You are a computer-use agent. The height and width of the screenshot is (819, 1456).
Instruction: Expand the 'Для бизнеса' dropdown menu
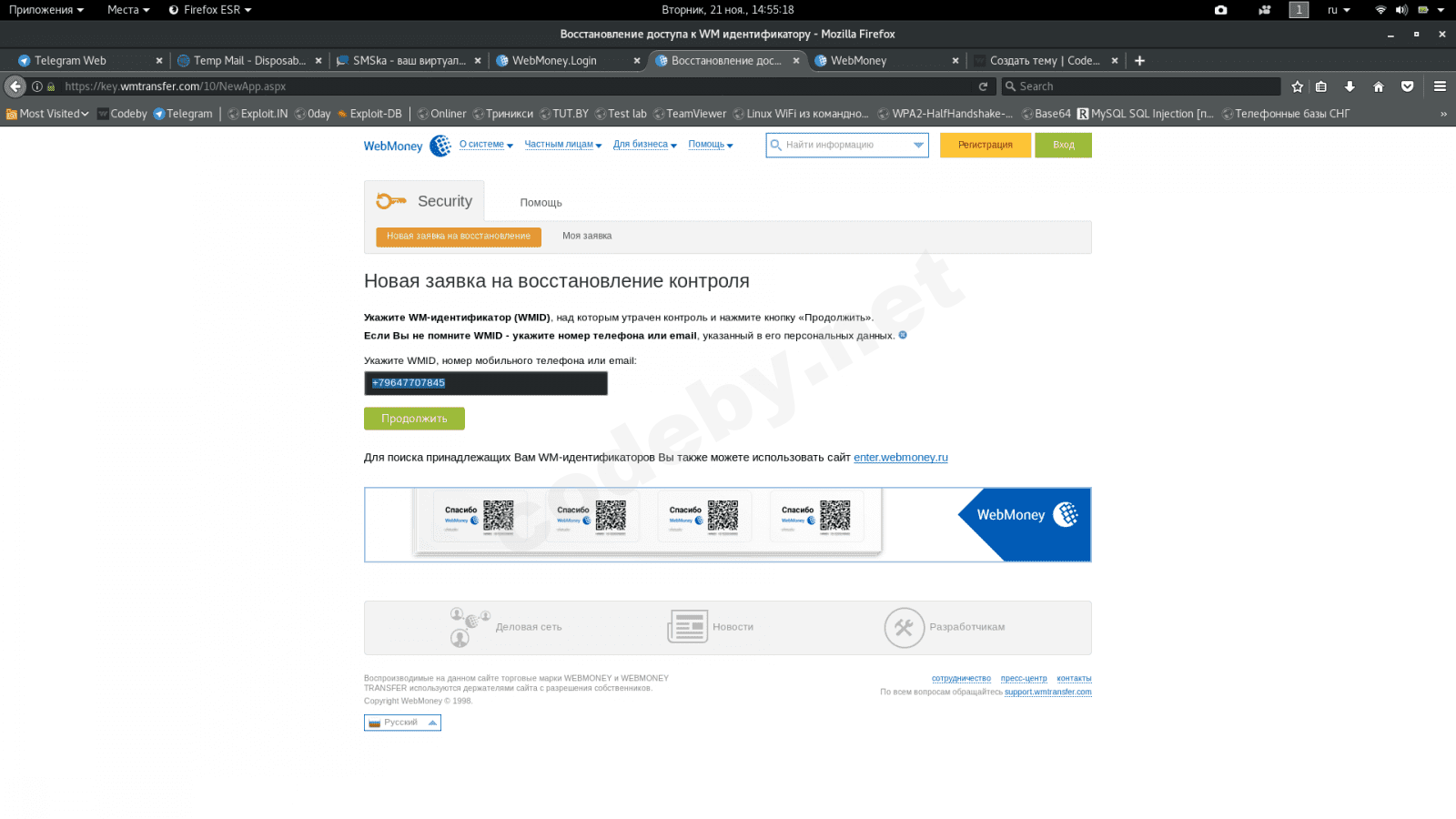point(645,145)
